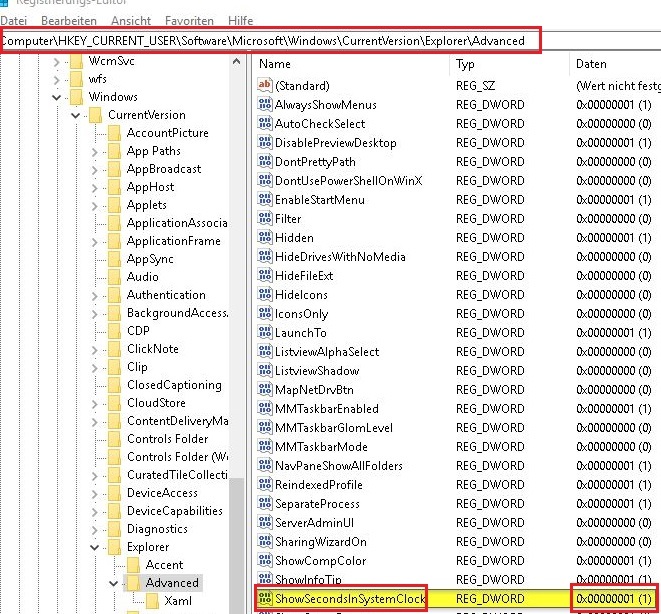Collapse the CurrentVersion tree node
Screen dimensions: 661x614
click(x=75, y=115)
